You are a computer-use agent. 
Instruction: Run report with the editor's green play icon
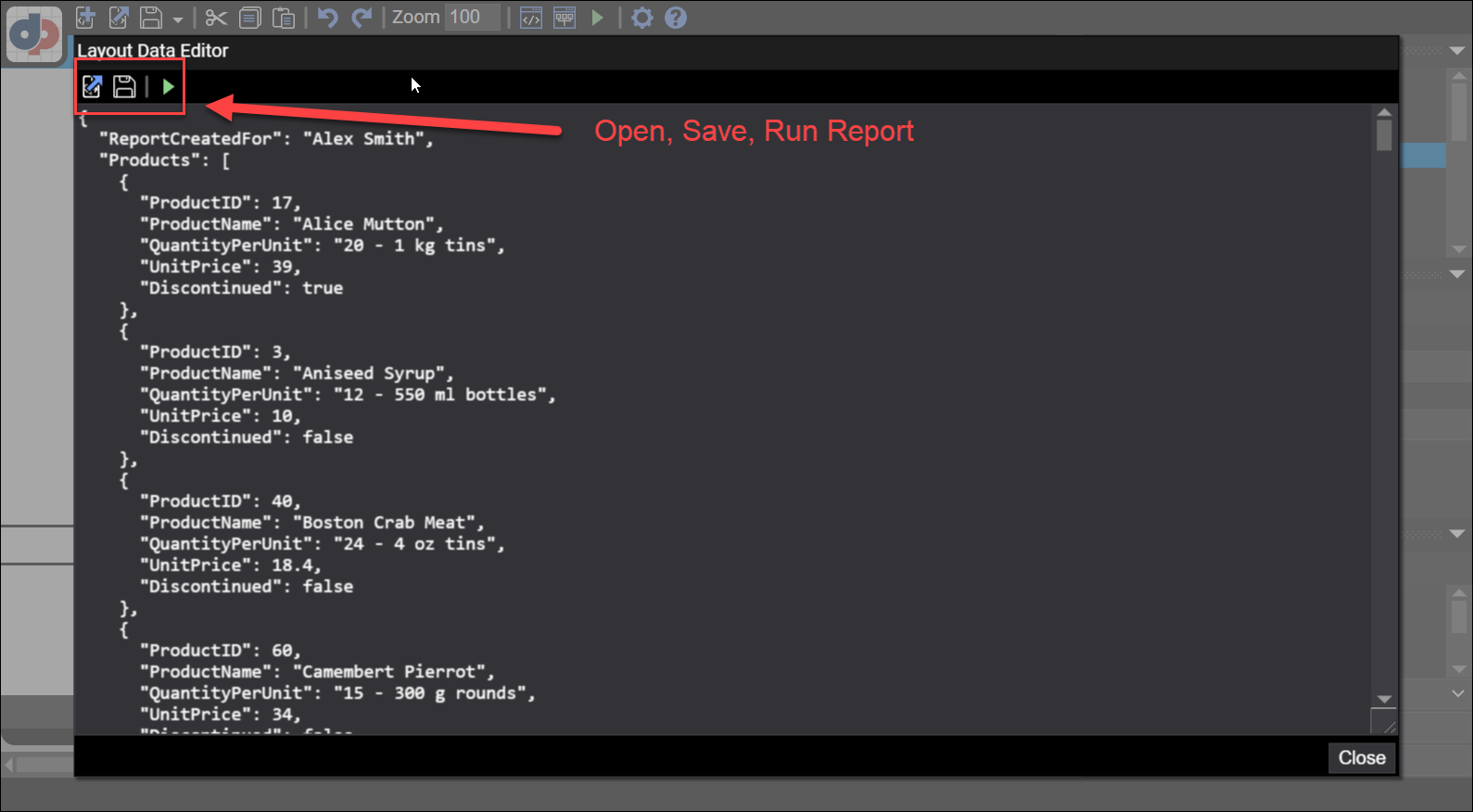(x=168, y=87)
